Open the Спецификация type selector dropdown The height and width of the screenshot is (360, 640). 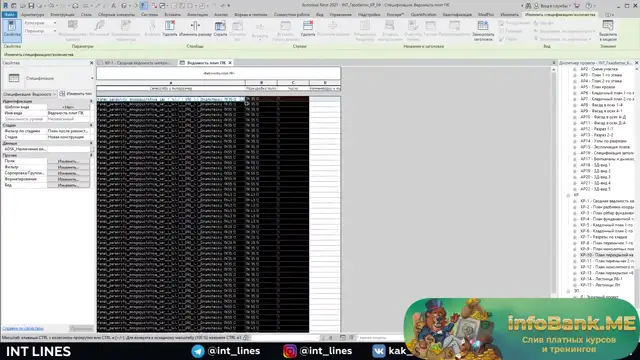[48, 78]
